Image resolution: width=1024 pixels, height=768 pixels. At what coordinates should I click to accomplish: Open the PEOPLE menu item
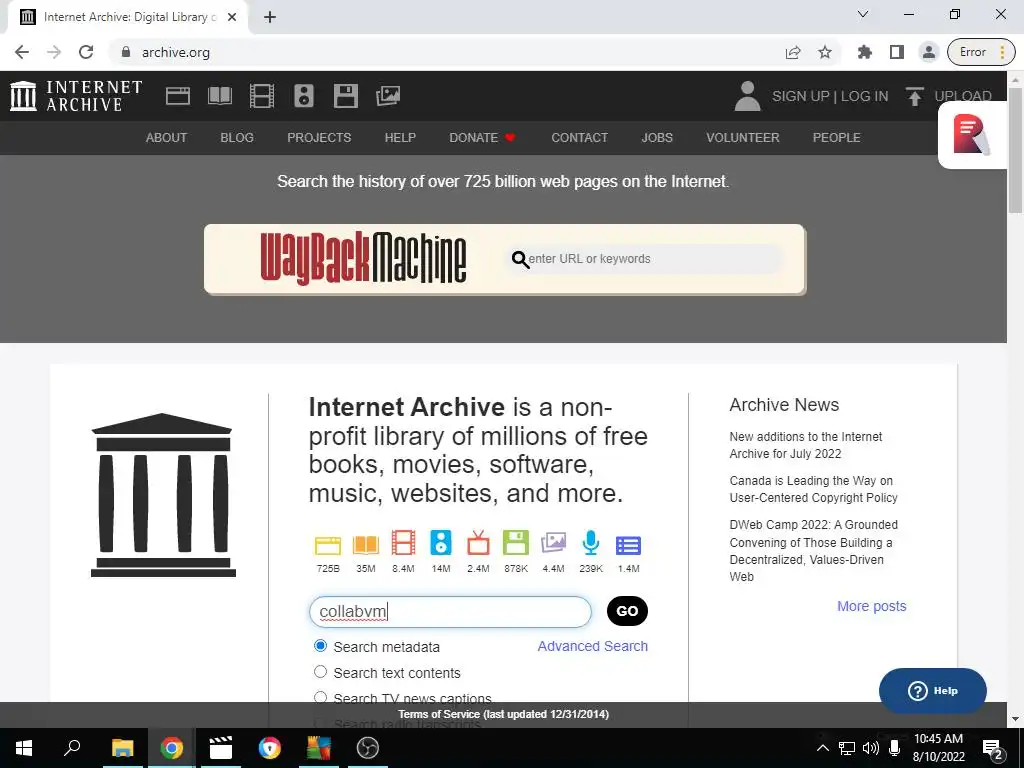click(836, 138)
